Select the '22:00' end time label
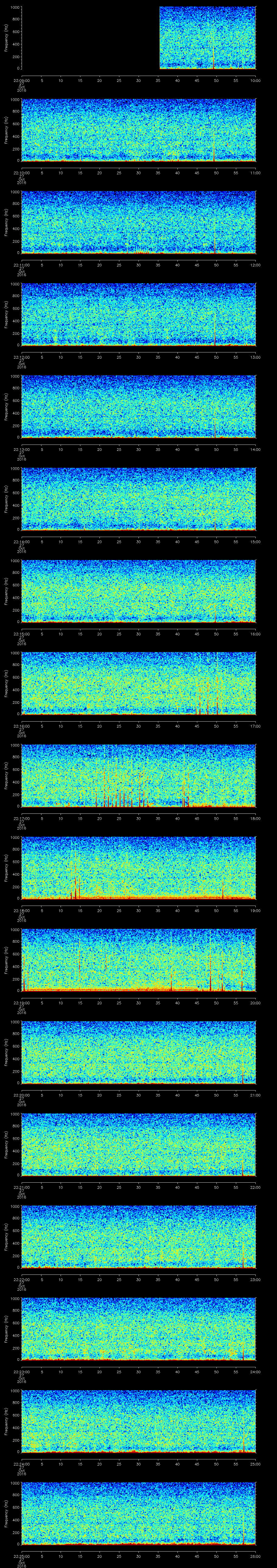The image size is (277, 1568). 256,1187
